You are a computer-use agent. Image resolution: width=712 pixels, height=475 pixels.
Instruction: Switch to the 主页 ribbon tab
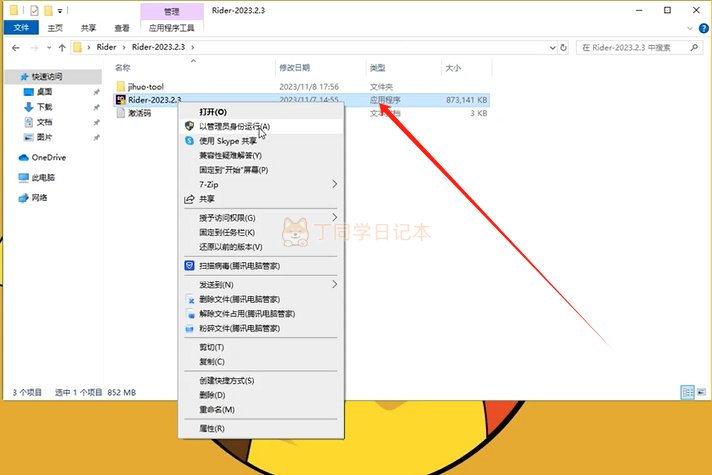pos(55,28)
